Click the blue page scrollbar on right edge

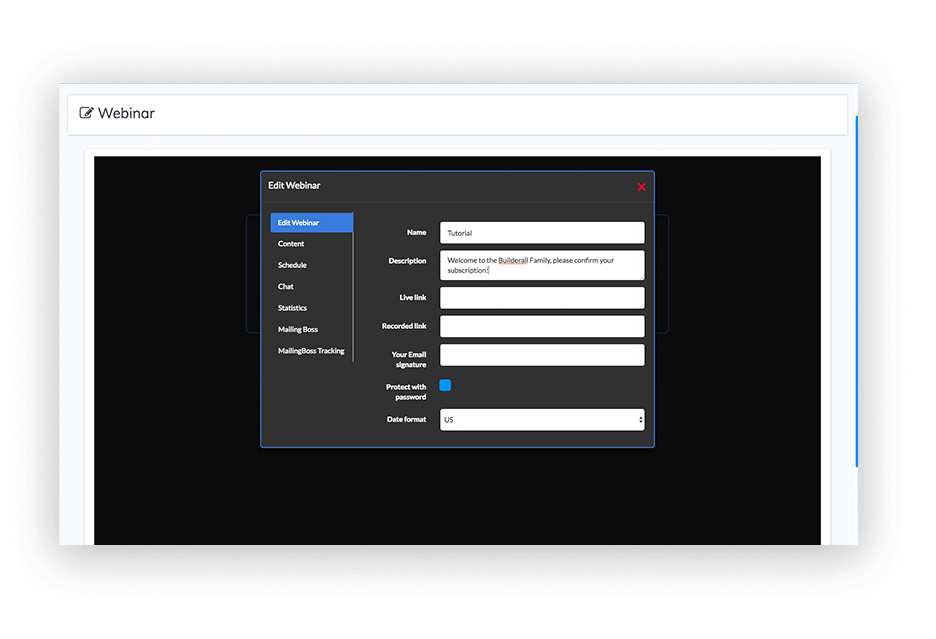[x=856, y=290]
